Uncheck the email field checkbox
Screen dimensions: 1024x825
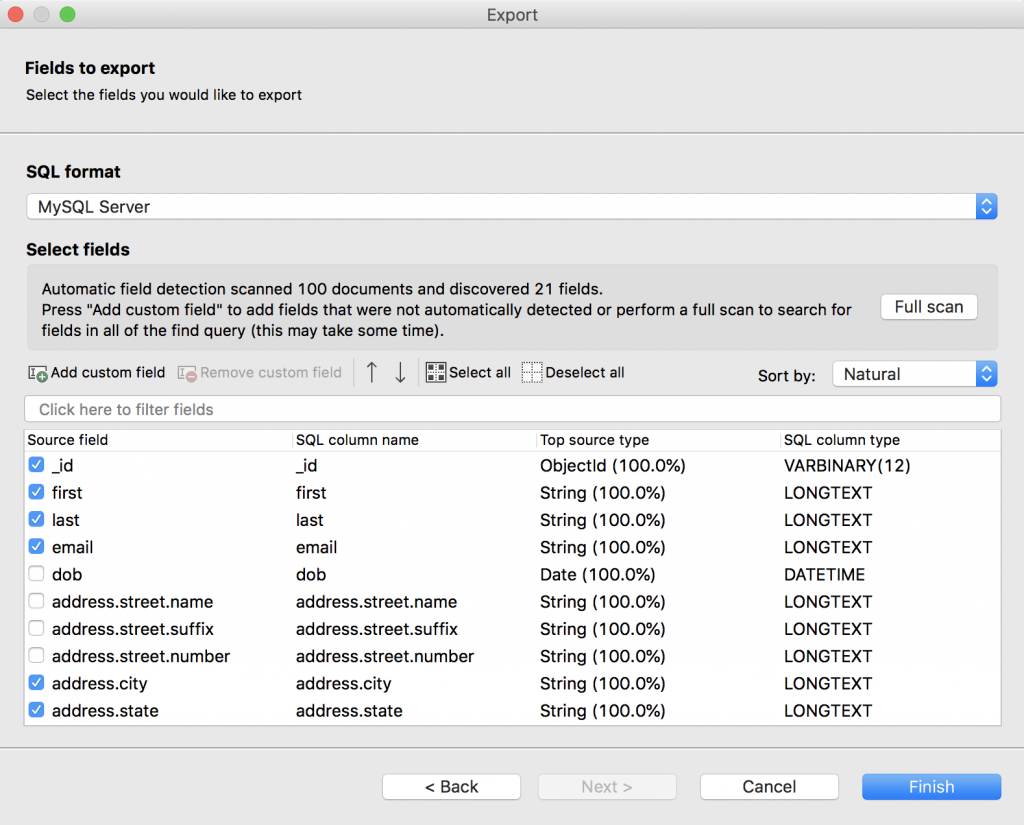tap(37, 547)
